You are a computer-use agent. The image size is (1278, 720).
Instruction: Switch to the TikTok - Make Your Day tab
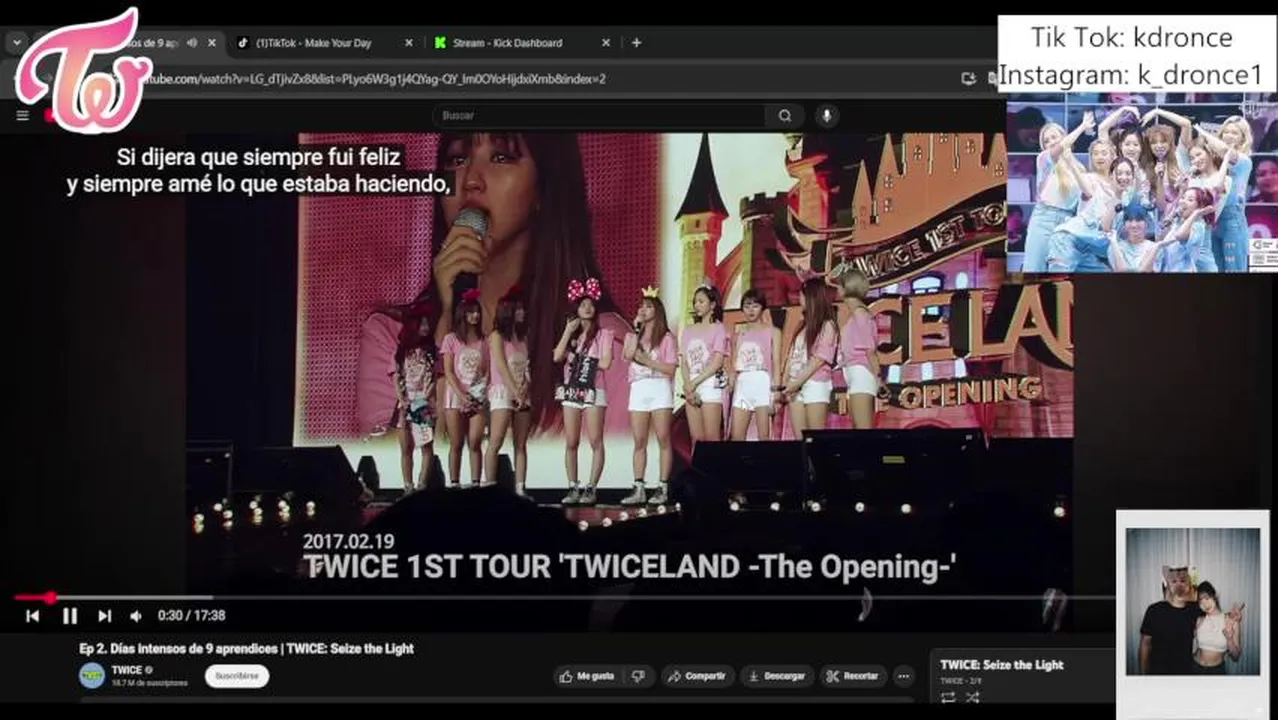coord(312,43)
